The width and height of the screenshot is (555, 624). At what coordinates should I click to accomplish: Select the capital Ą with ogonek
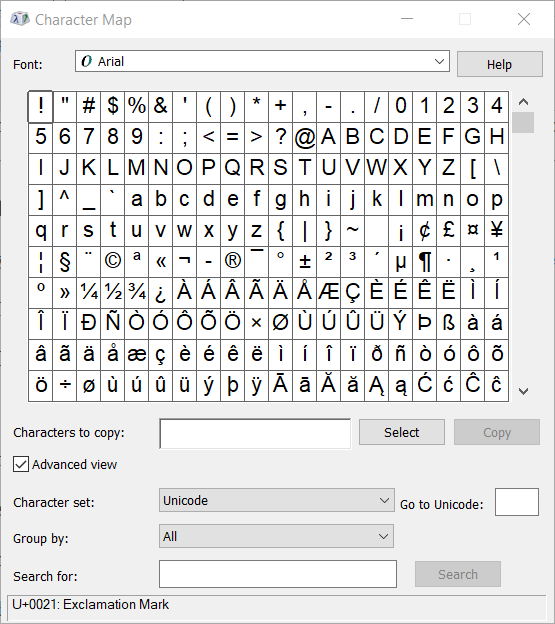(x=376, y=386)
